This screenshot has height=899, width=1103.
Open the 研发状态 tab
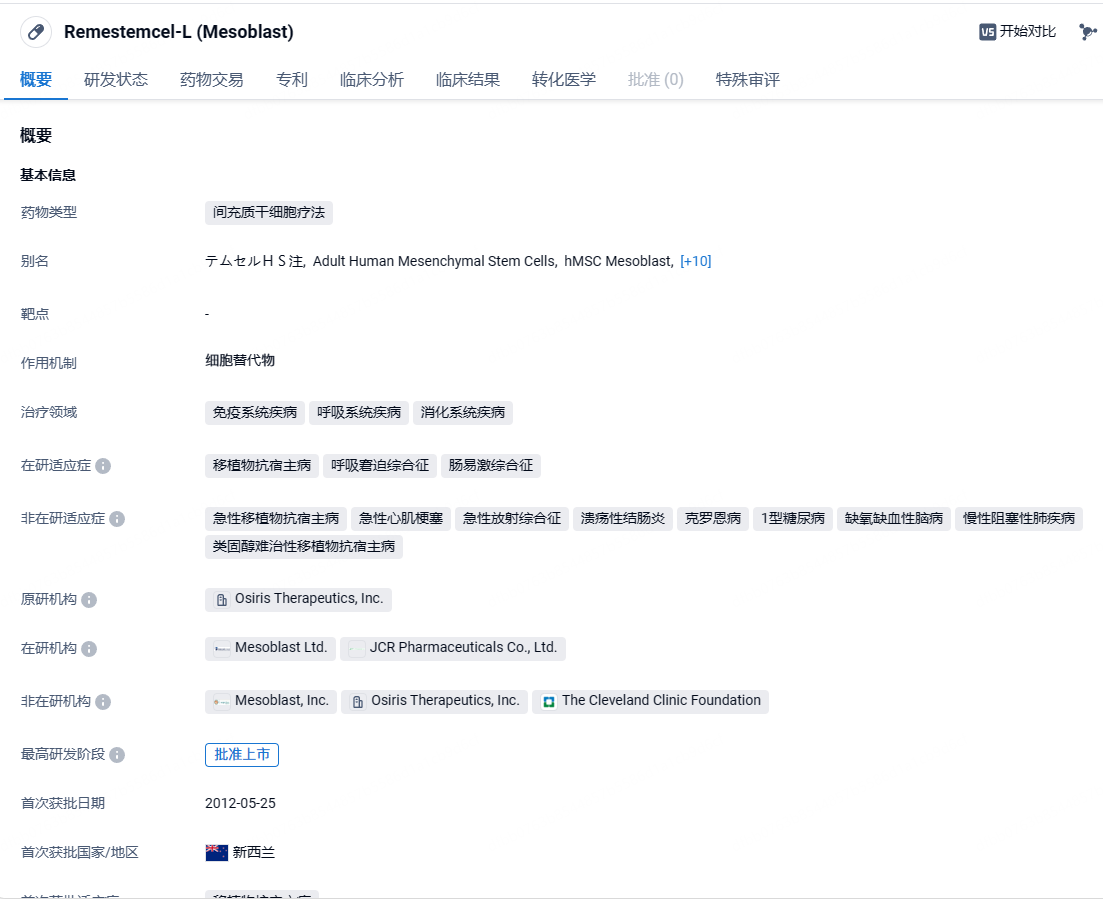[x=116, y=79]
